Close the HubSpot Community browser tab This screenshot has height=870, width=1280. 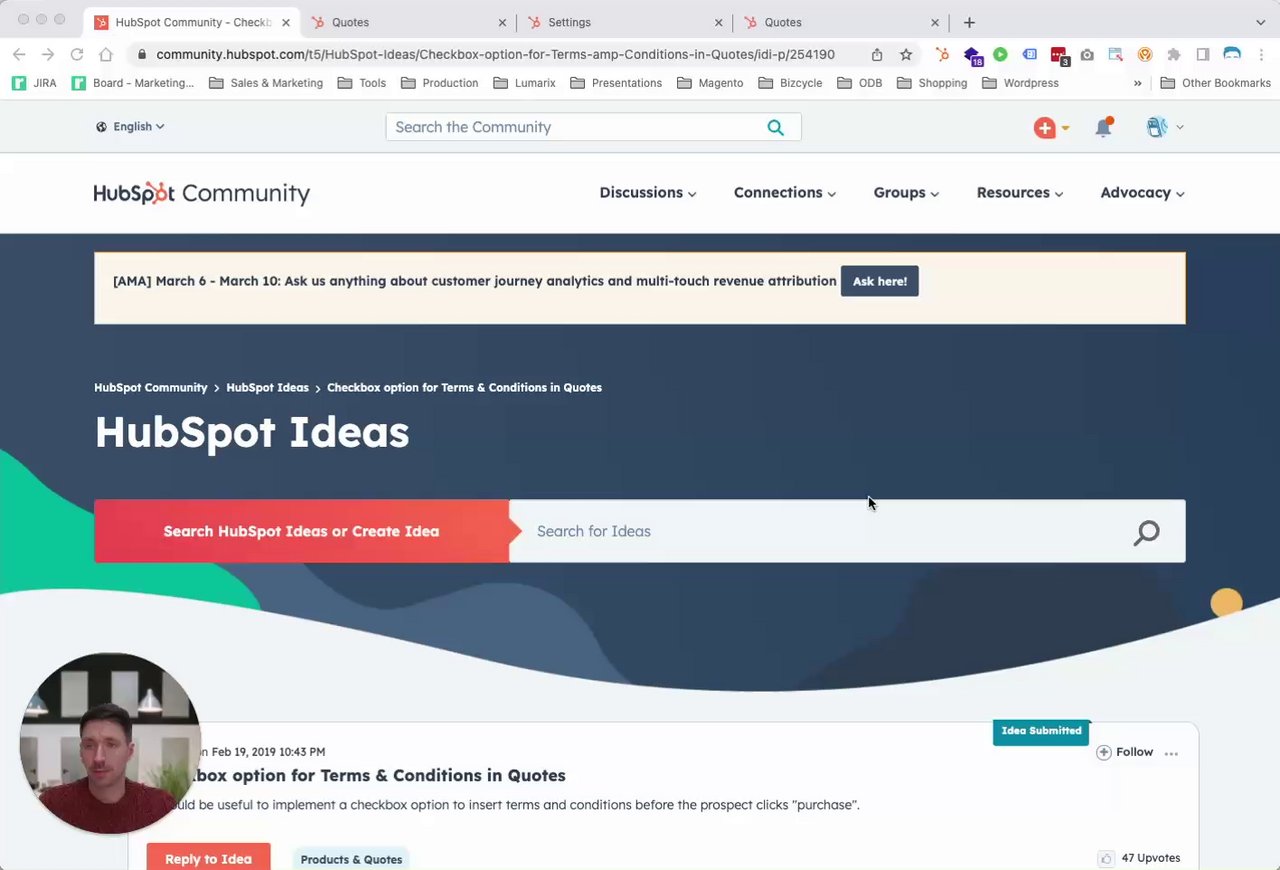(x=285, y=22)
